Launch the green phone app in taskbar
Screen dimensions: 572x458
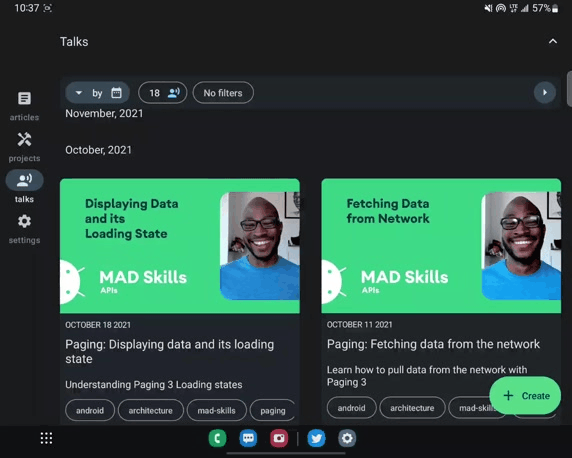217,438
